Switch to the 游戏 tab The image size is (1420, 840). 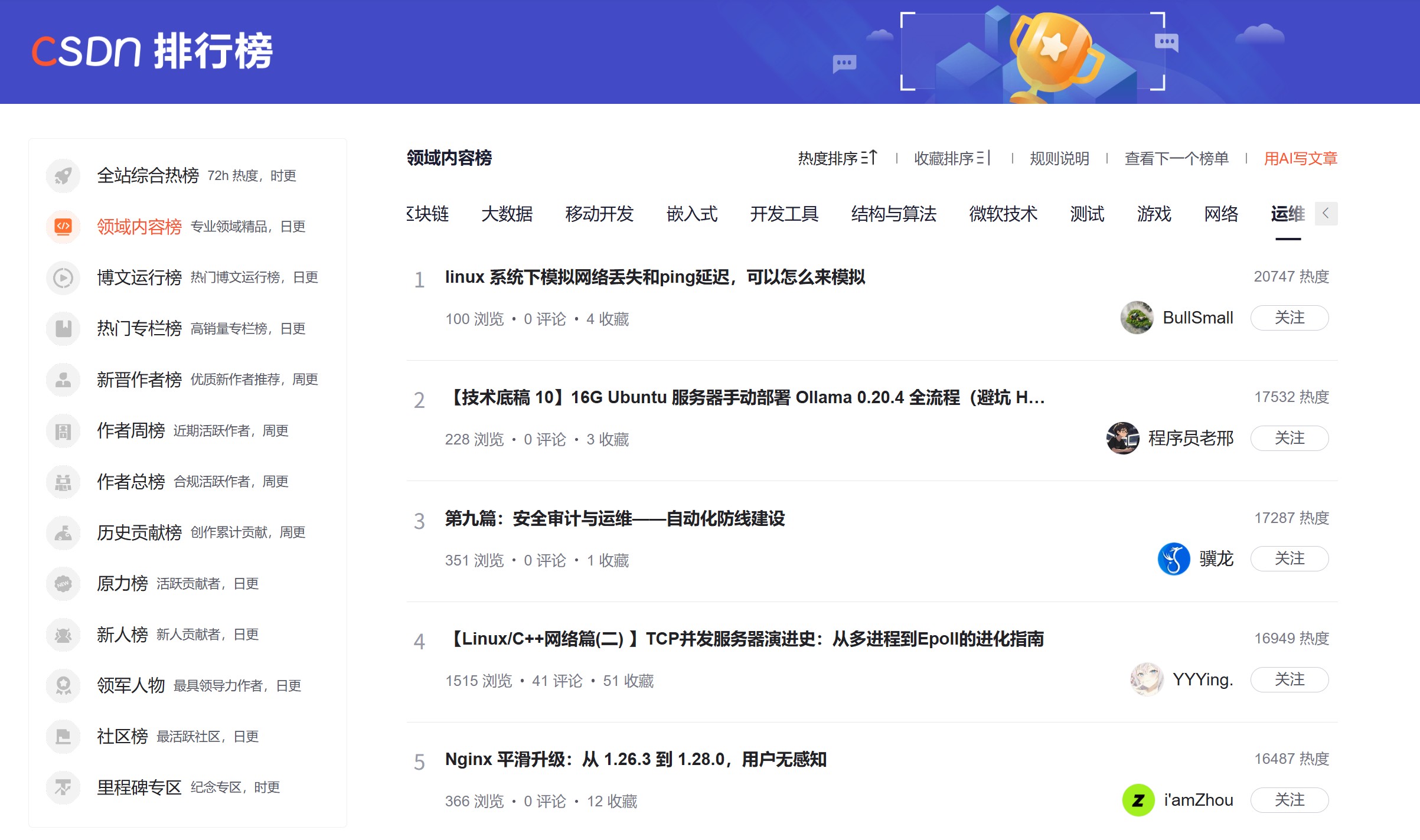click(x=1154, y=214)
